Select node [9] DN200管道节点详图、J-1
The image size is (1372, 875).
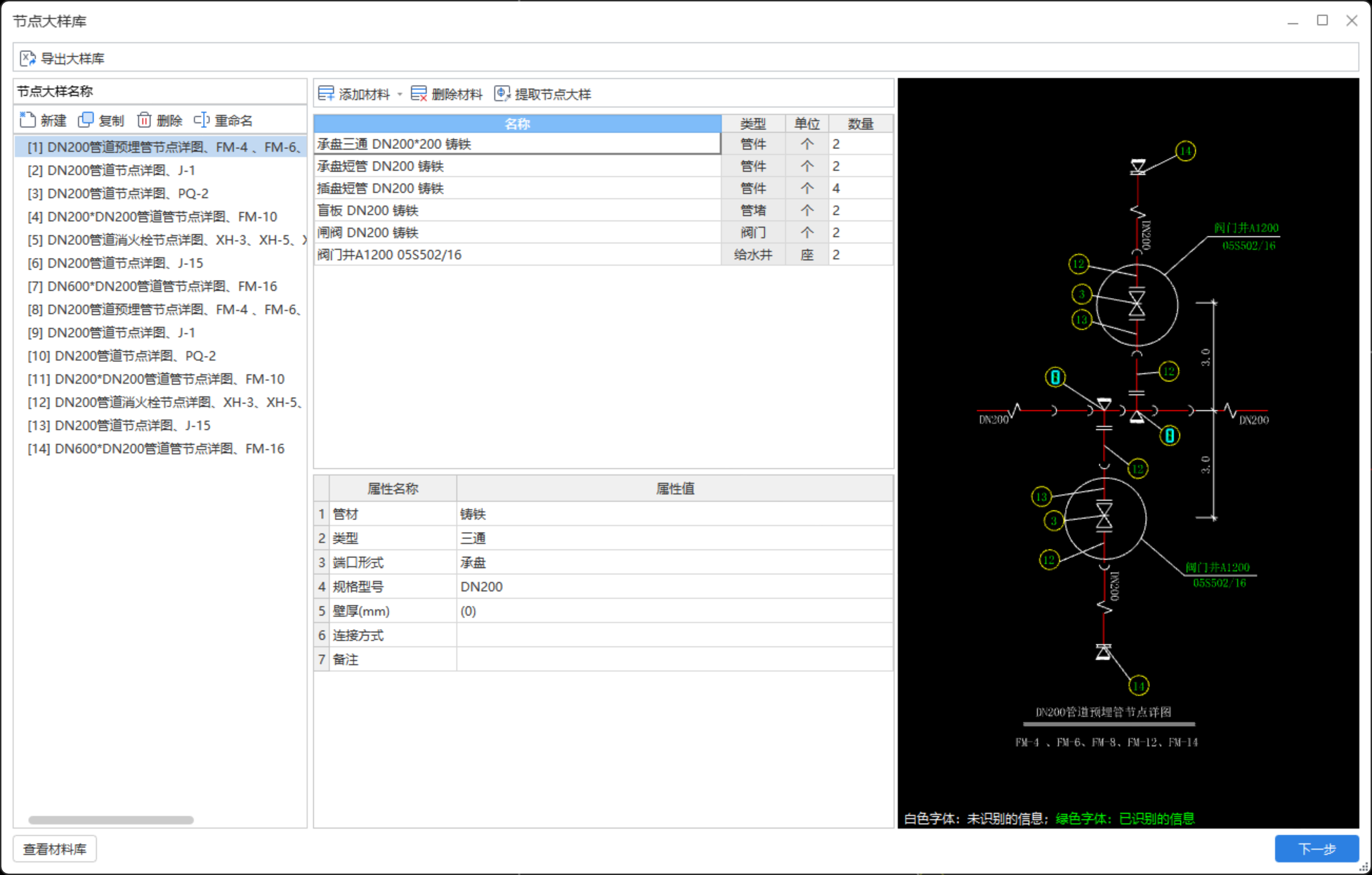pos(161,332)
